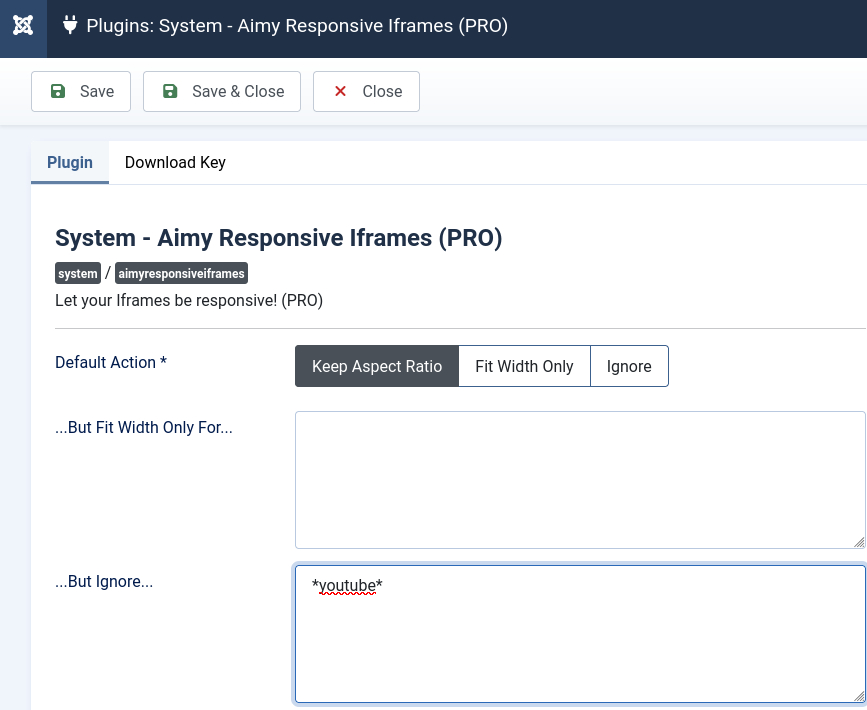Click the Save button
This screenshot has height=710, width=867.
pos(81,90)
